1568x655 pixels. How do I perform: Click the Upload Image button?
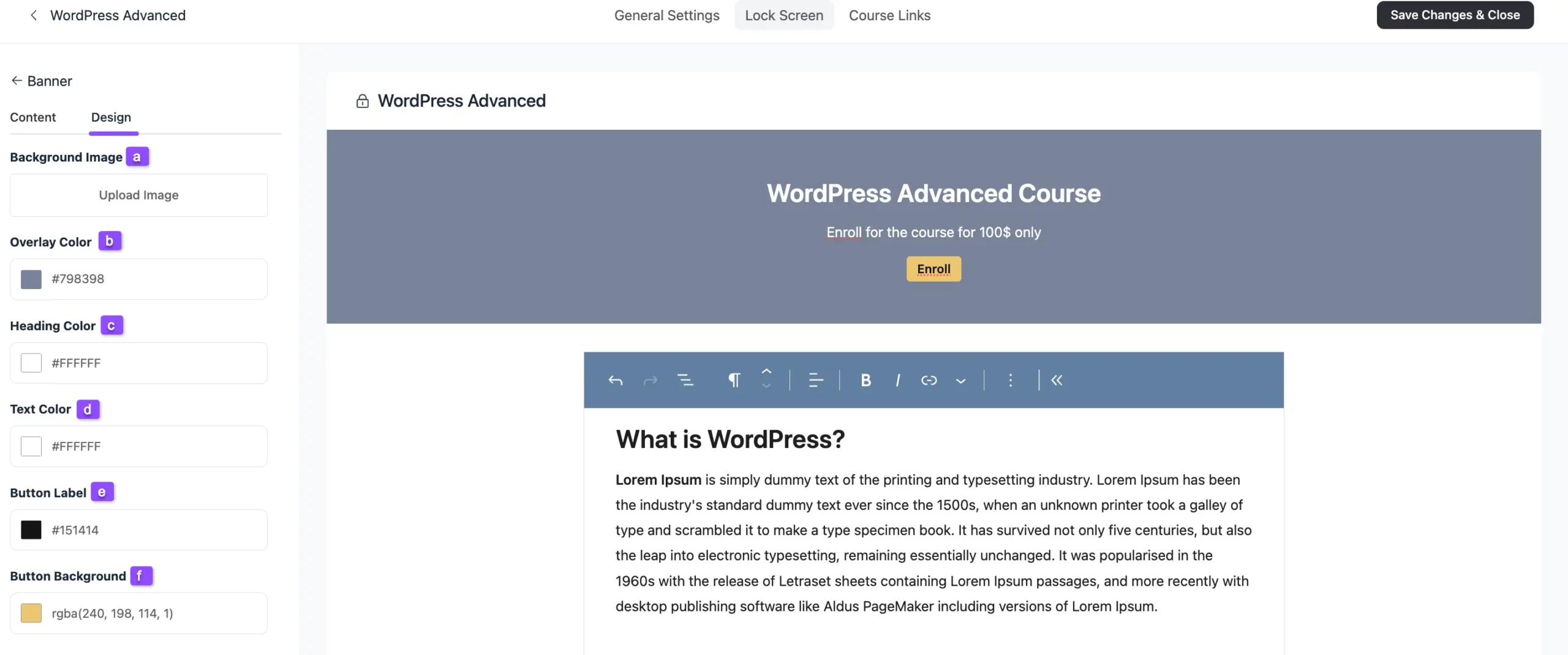pos(139,195)
